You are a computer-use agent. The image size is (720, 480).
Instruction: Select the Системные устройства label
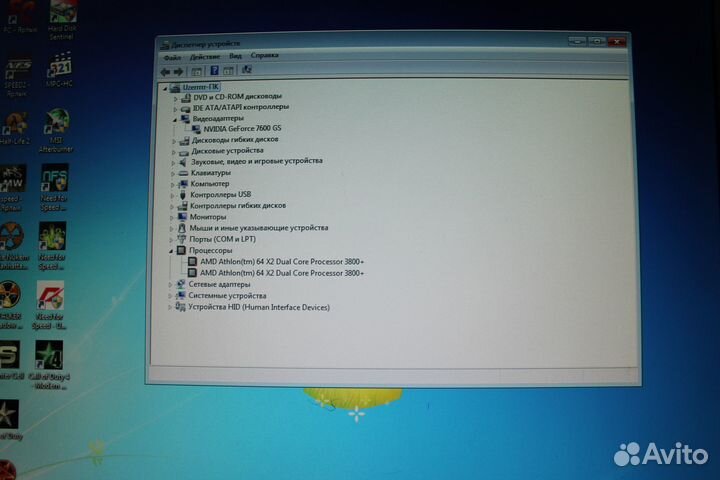(227, 296)
